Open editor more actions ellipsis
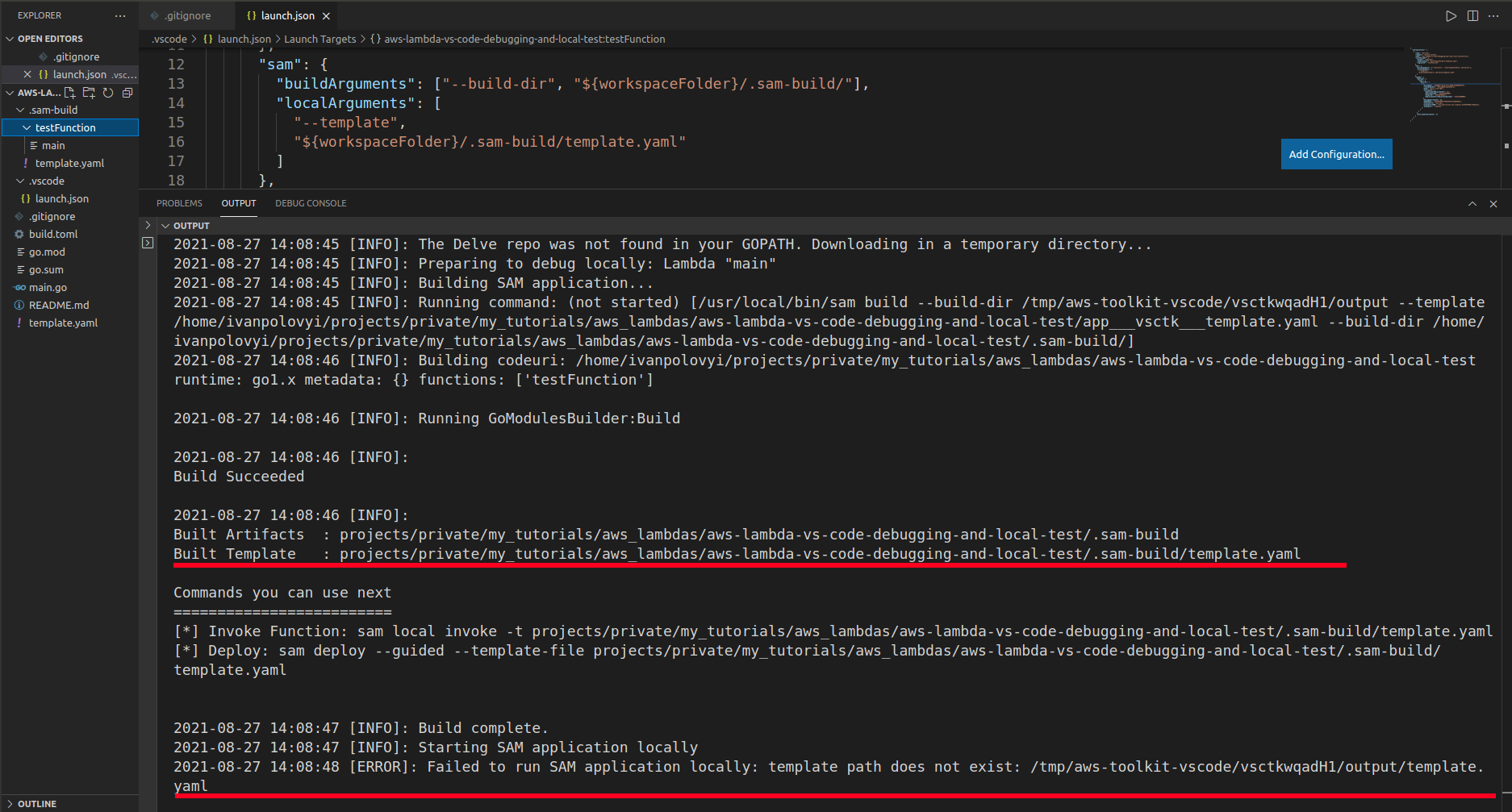Viewport: 1512px width, 812px height. (x=1494, y=15)
